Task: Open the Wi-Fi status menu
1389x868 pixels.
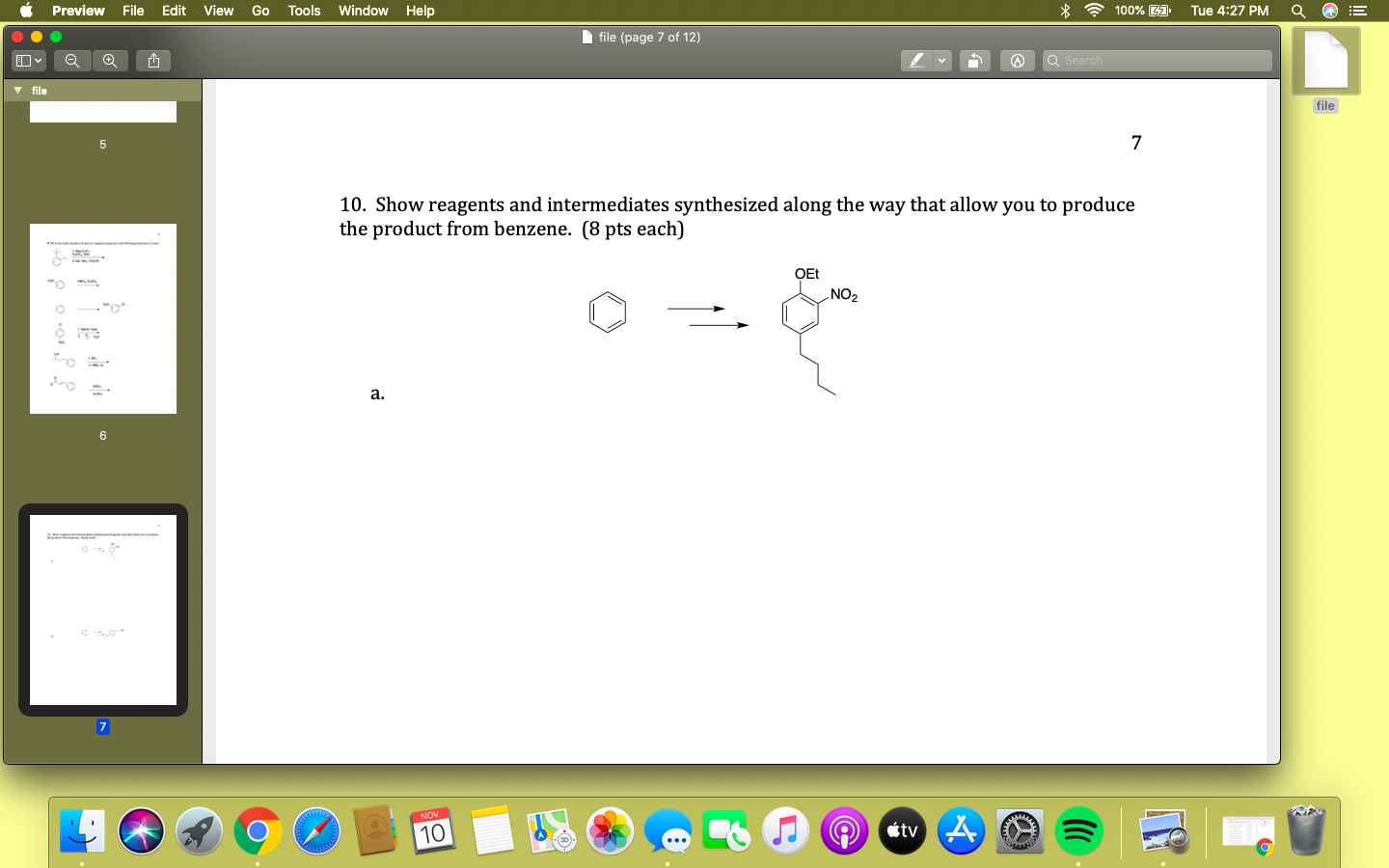Action: pos(1093,11)
